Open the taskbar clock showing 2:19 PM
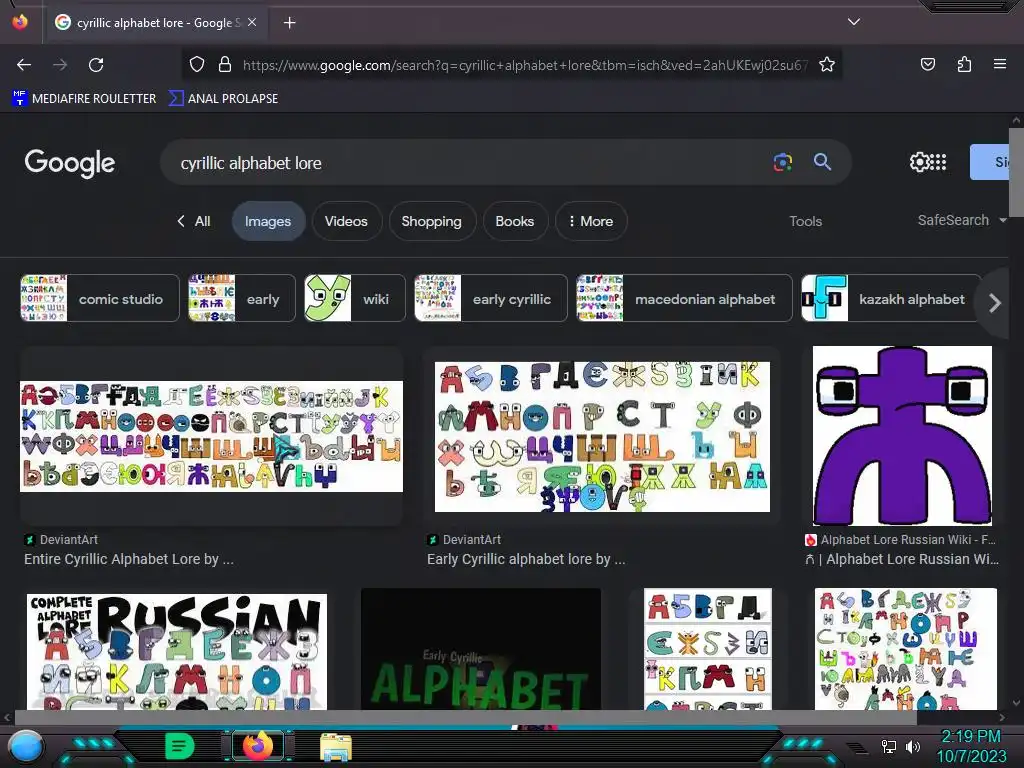 tap(971, 746)
